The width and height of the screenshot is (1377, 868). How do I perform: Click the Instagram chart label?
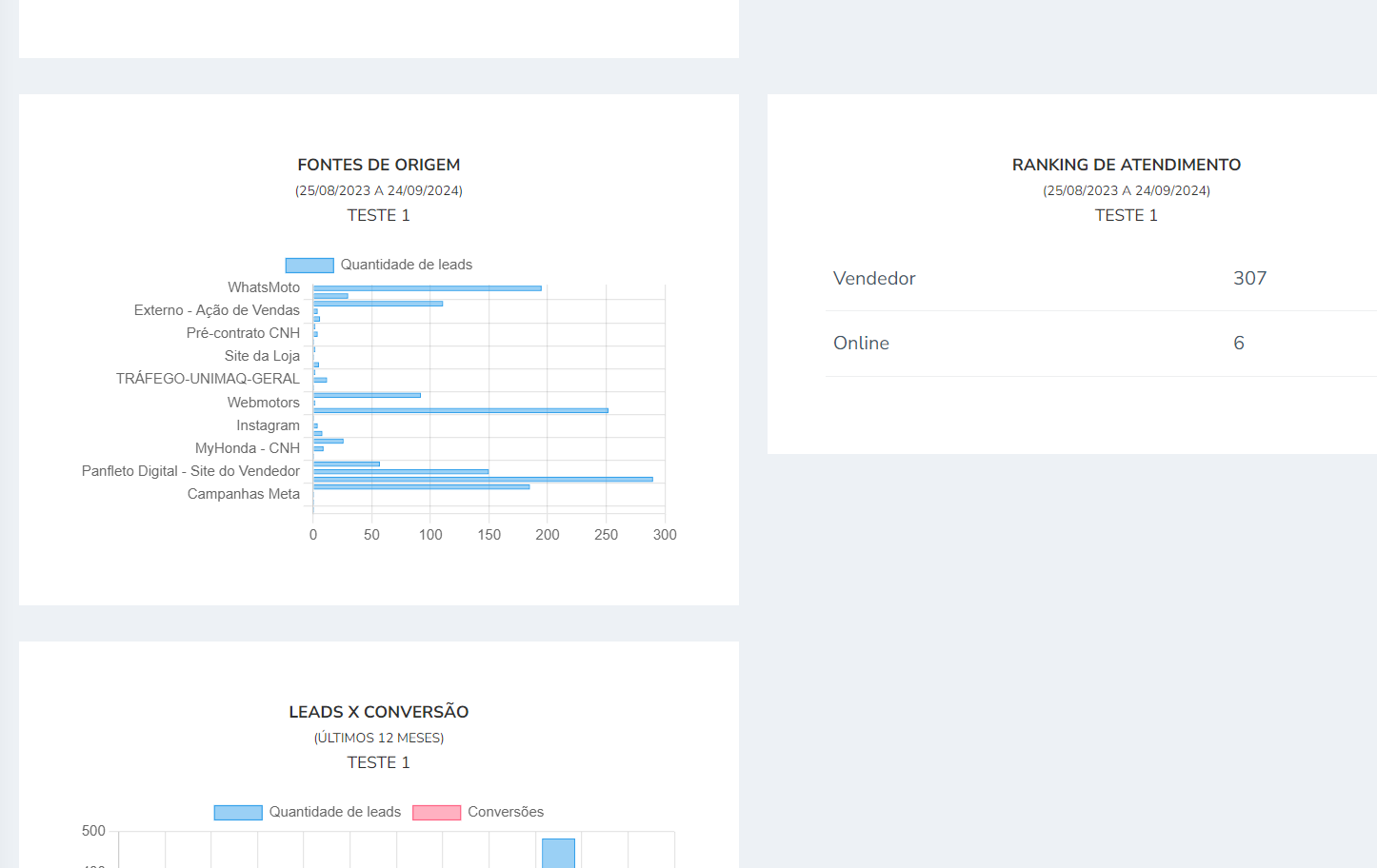pyautogui.click(x=268, y=425)
